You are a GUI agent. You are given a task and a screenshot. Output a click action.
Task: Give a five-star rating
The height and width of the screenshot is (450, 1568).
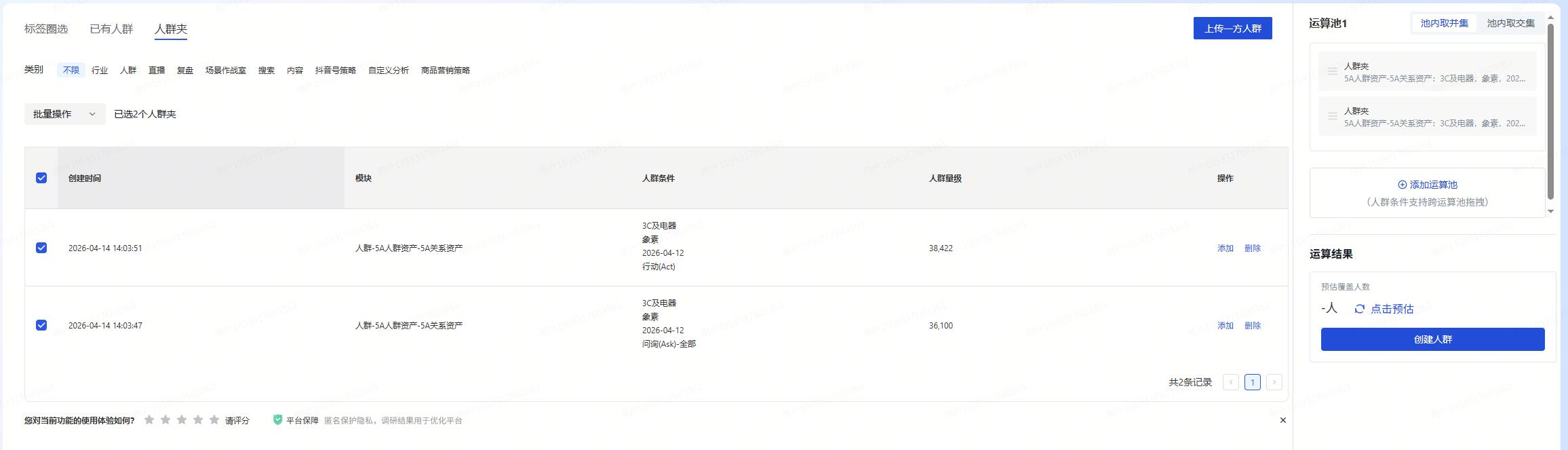(214, 420)
